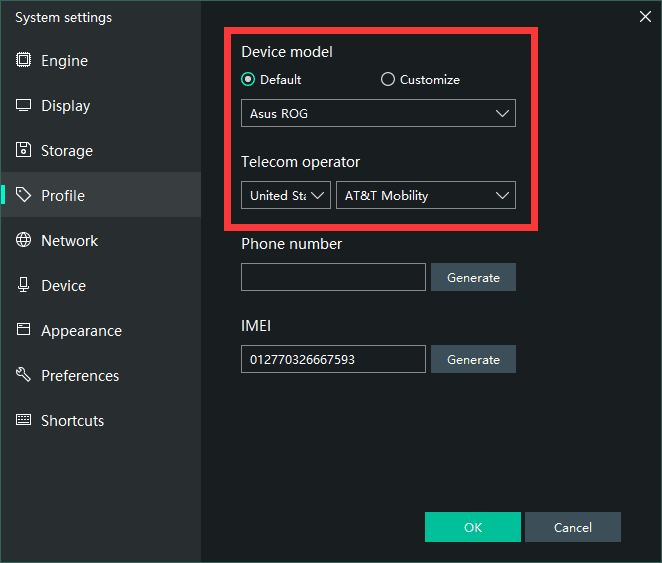Image resolution: width=662 pixels, height=563 pixels.
Task: Generate a new IMEI value
Action: click(x=473, y=360)
